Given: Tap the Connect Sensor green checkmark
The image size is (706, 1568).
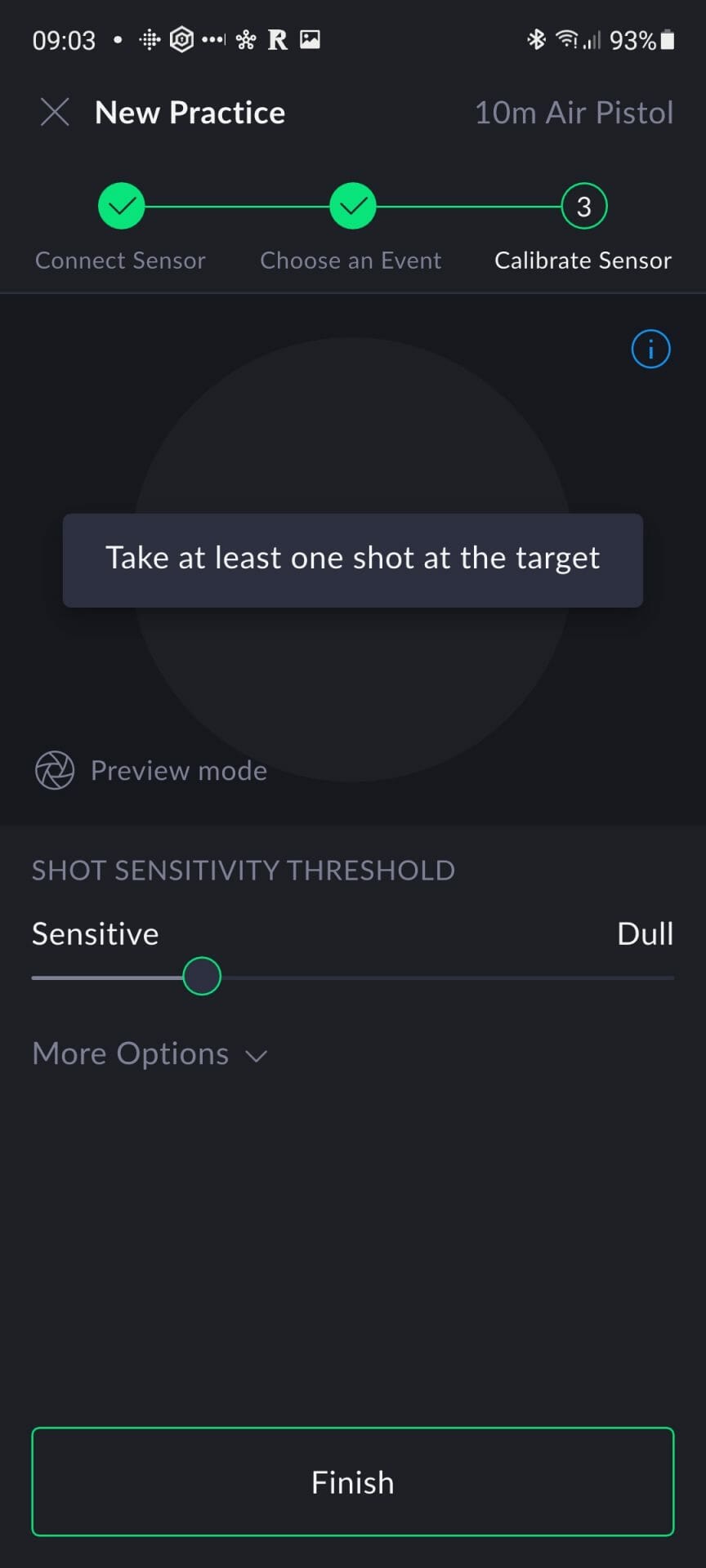Looking at the screenshot, I should (121, 207).
